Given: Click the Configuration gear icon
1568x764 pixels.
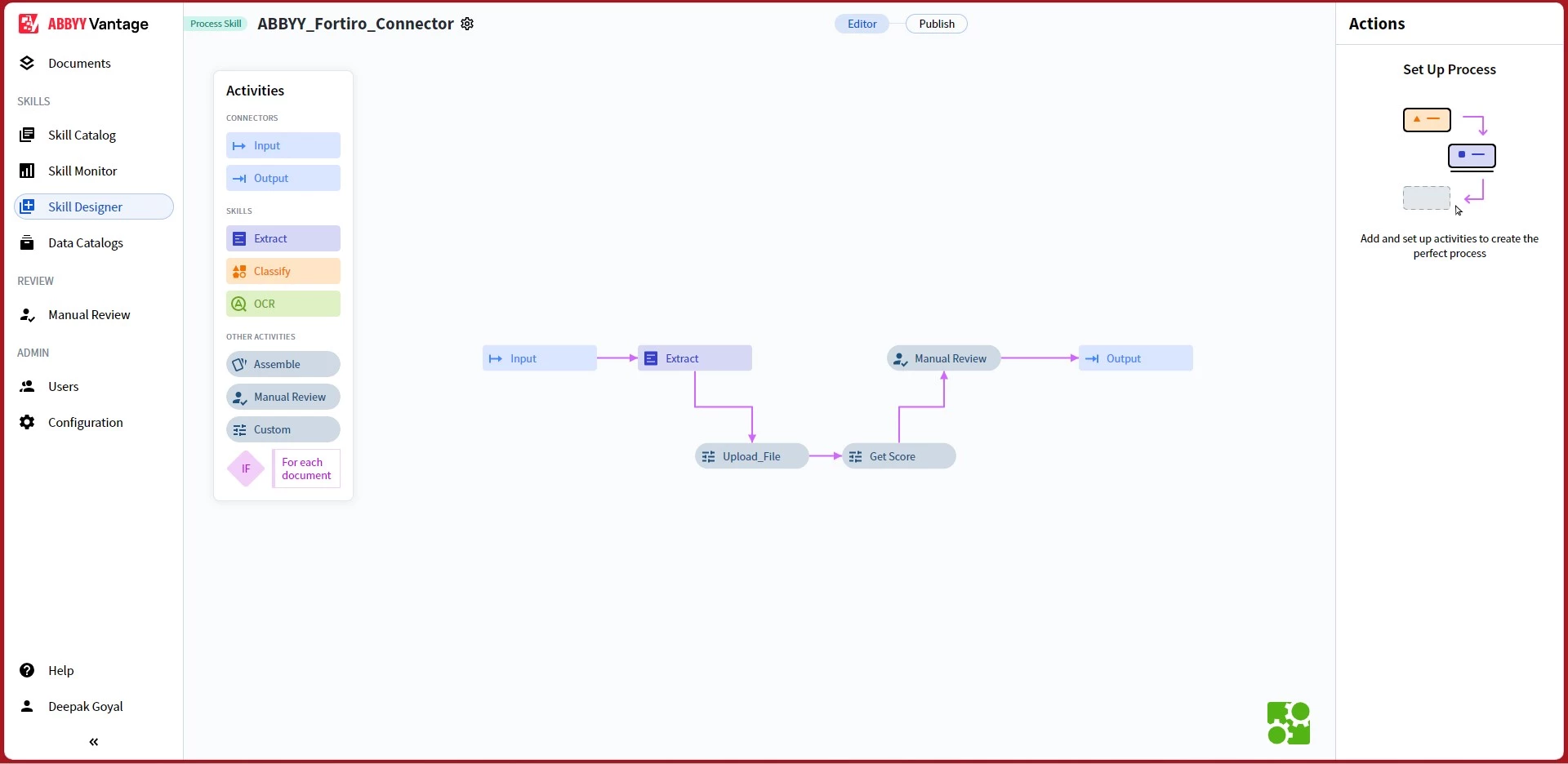Looking at the screenshot, I should pyautogui.click(x=27, y=423).
